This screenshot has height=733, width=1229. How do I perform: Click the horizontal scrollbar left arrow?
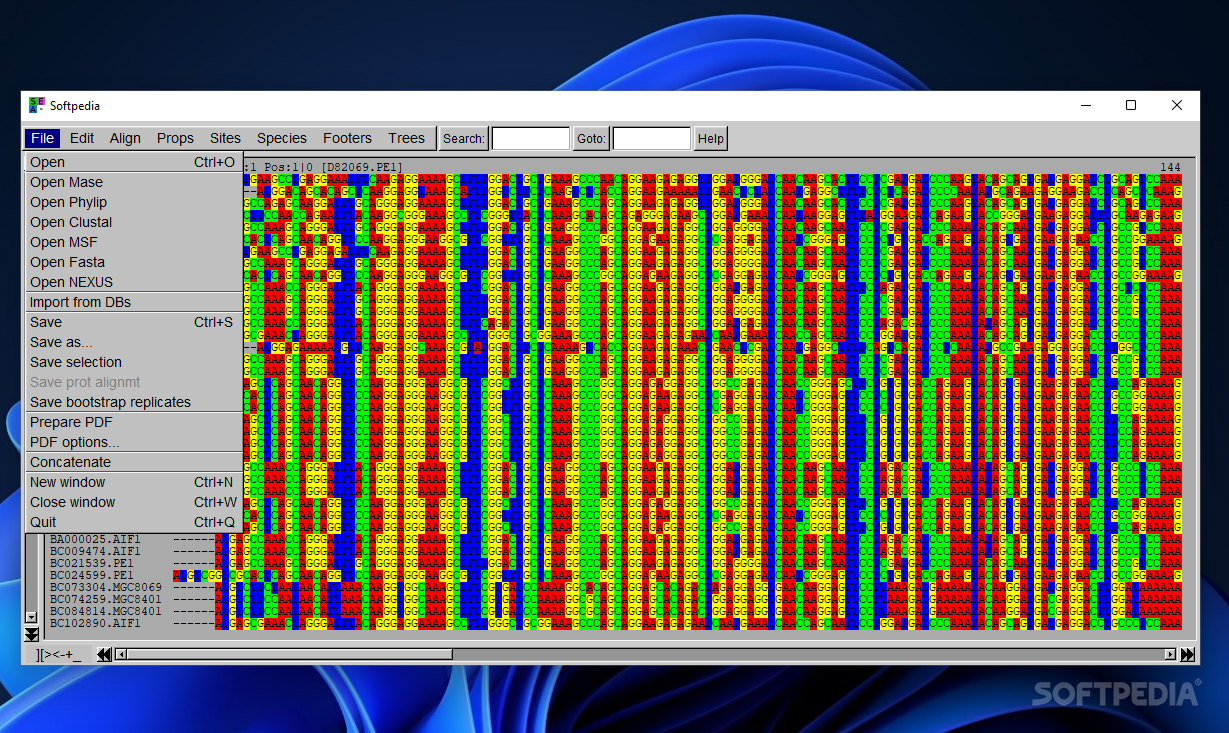(121, 655)
